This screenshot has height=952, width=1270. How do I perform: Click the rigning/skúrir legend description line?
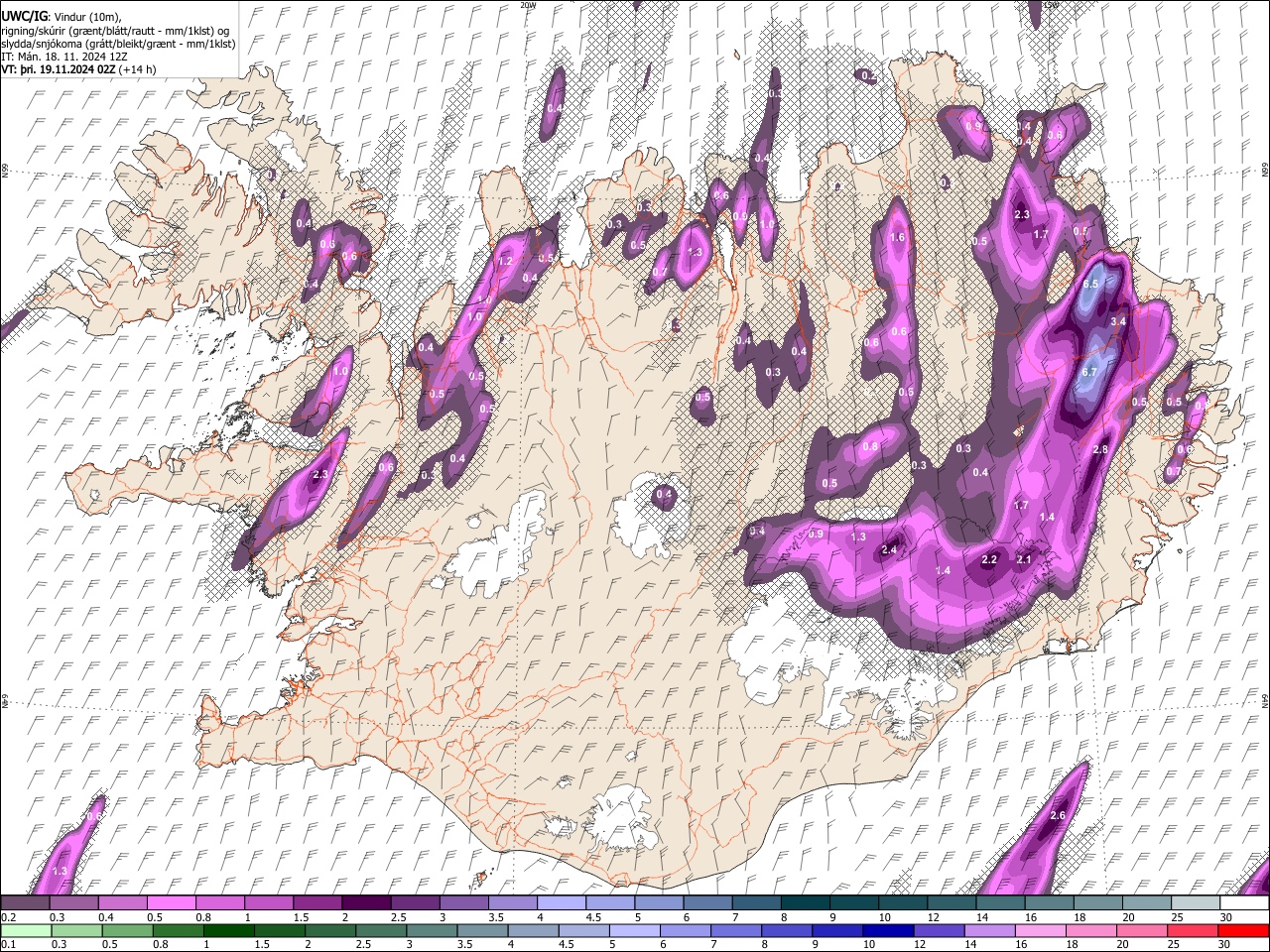(115, 31)
